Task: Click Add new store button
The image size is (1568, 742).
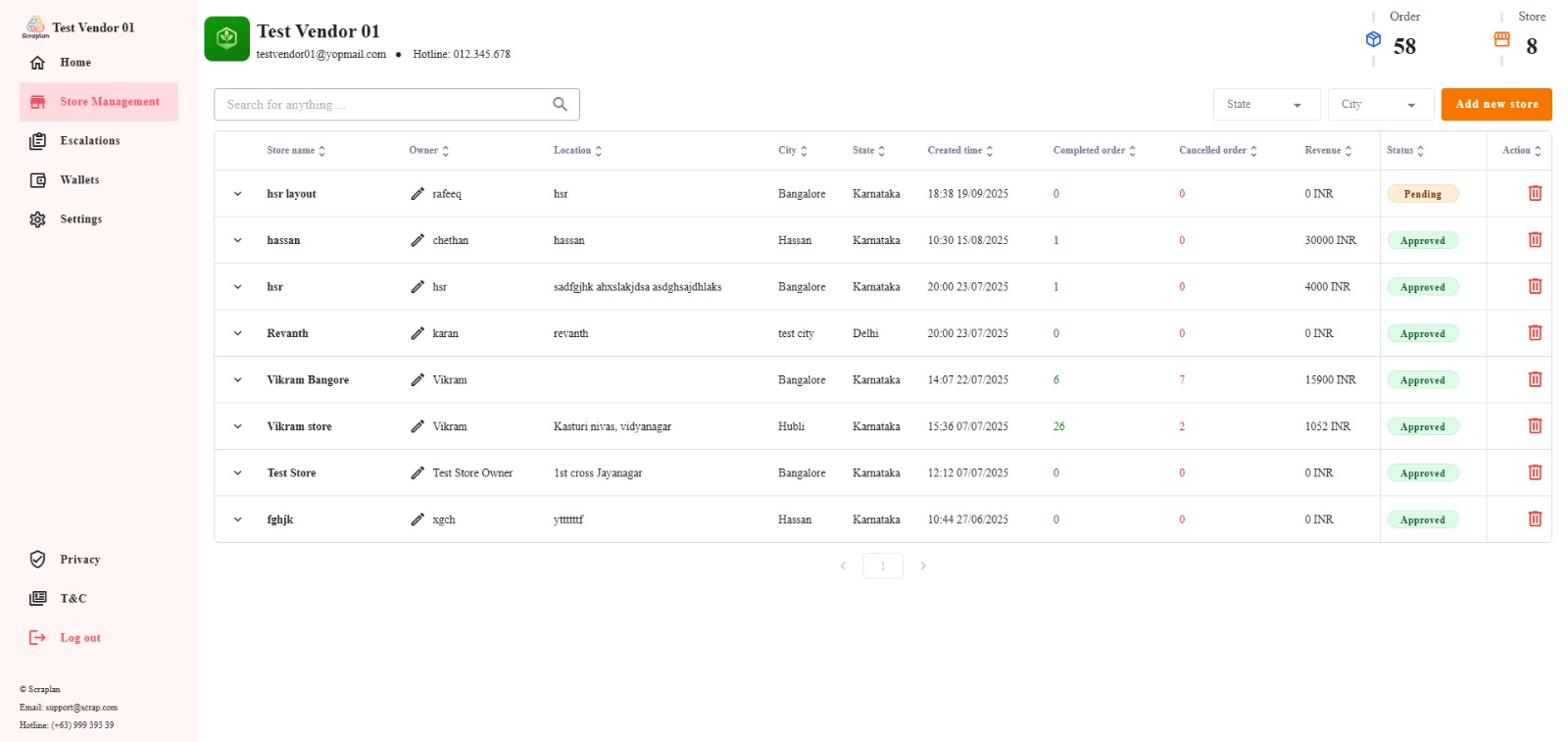Action: (x=1495, y=105)
